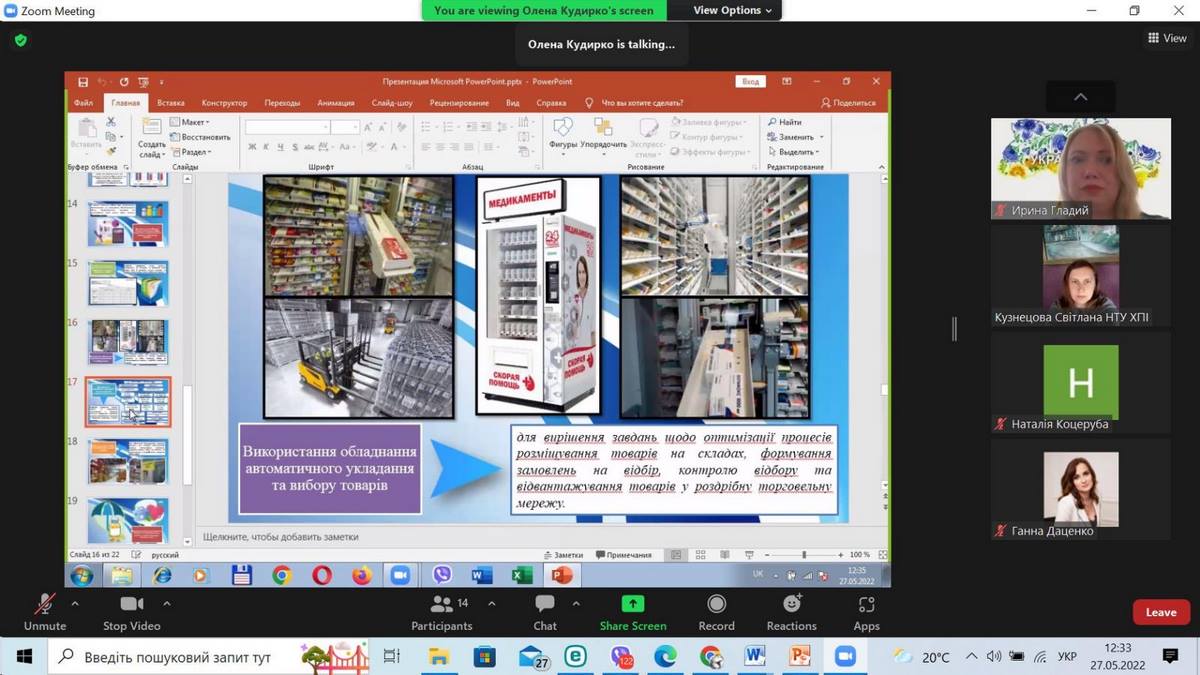Click the green encryption shield icon
Screen dimensions: 1200x675
[21, 41]
